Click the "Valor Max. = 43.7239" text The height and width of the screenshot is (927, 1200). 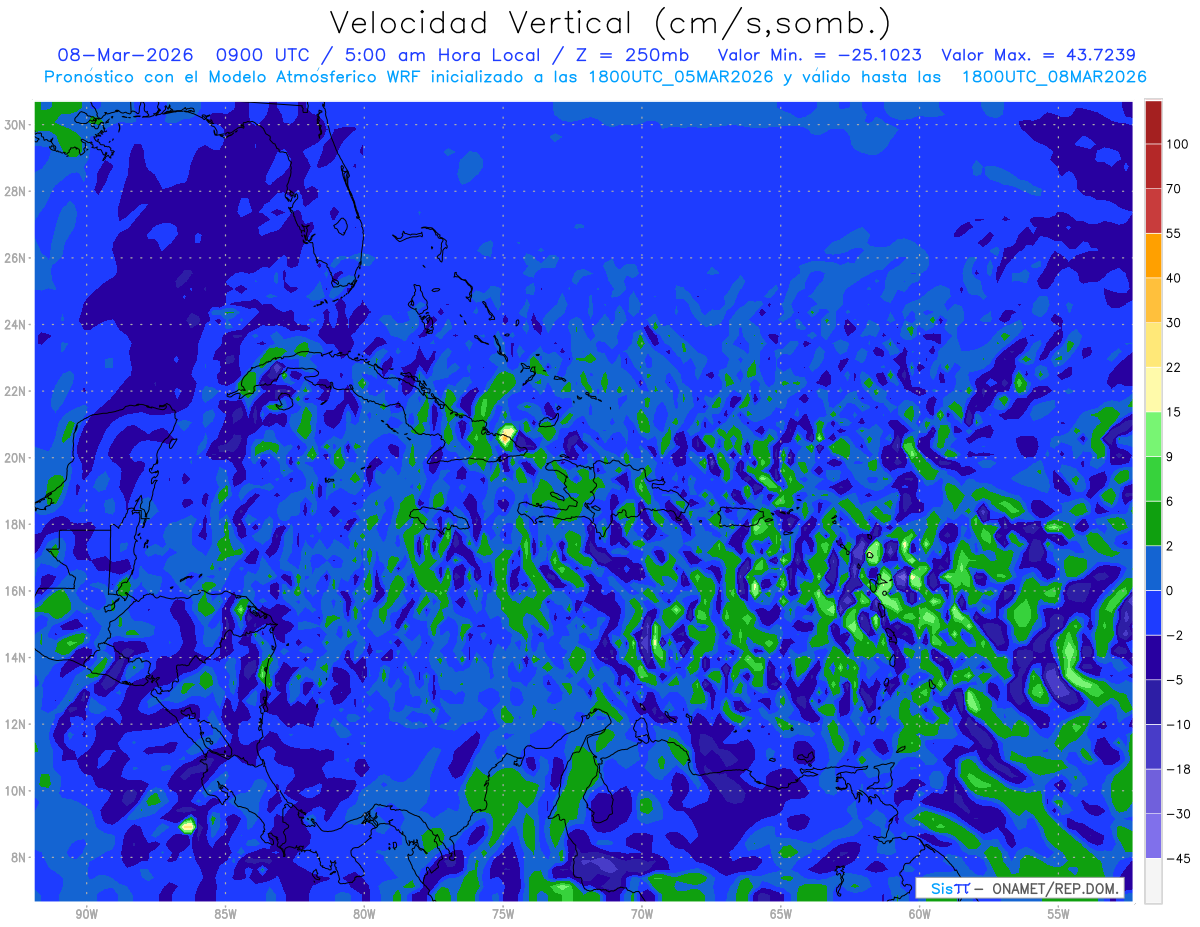1038,55
